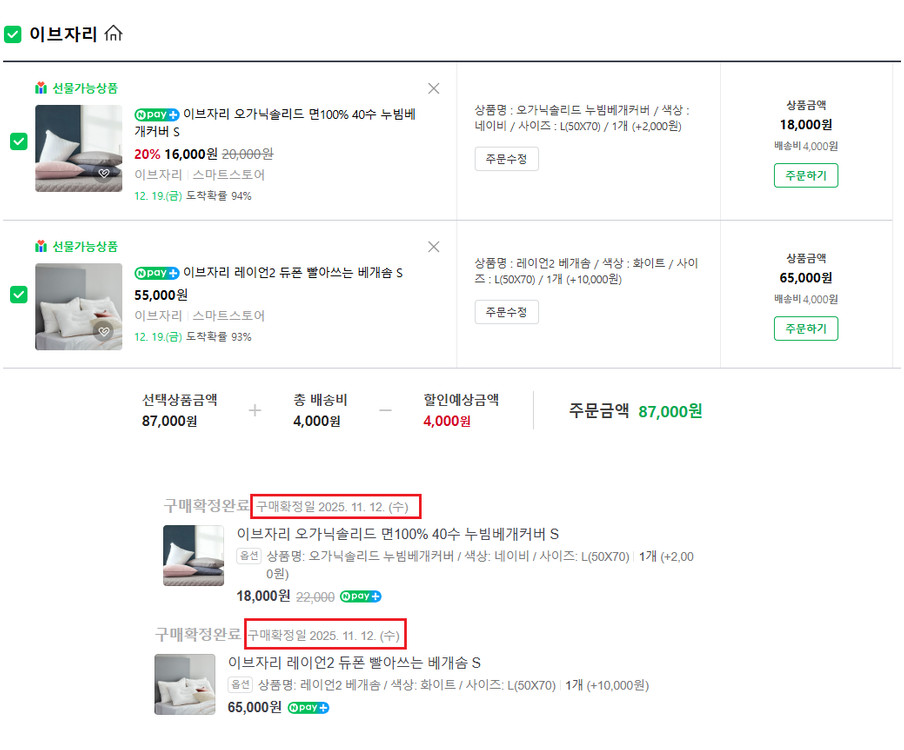Click the N Pay badge next to 65,000원 confirmed order
This screenshot has width=904, height=750.
(307, 707)
